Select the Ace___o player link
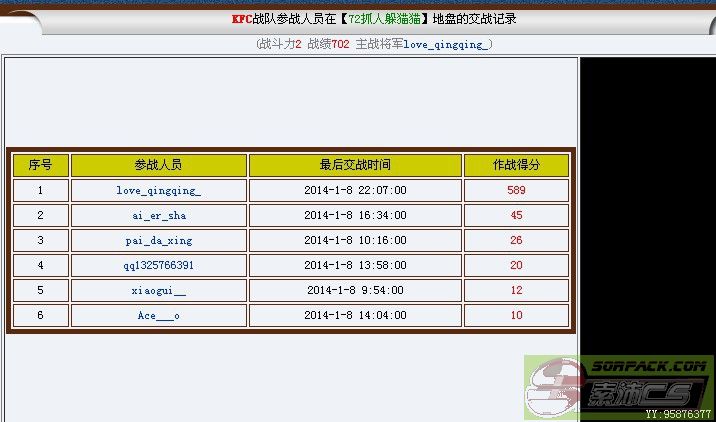716x422 pixels. (158, 315)
